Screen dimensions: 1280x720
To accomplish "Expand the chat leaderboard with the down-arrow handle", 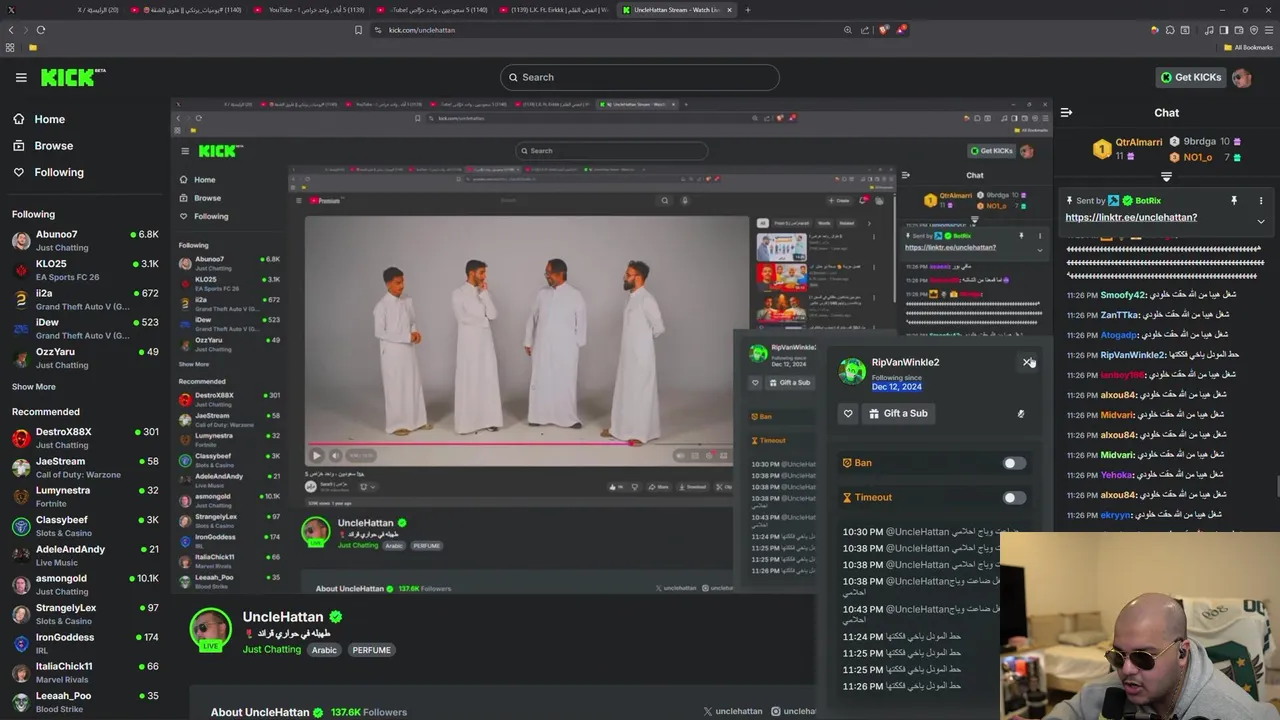I will pyautogui.click(x=1166, y=177).
